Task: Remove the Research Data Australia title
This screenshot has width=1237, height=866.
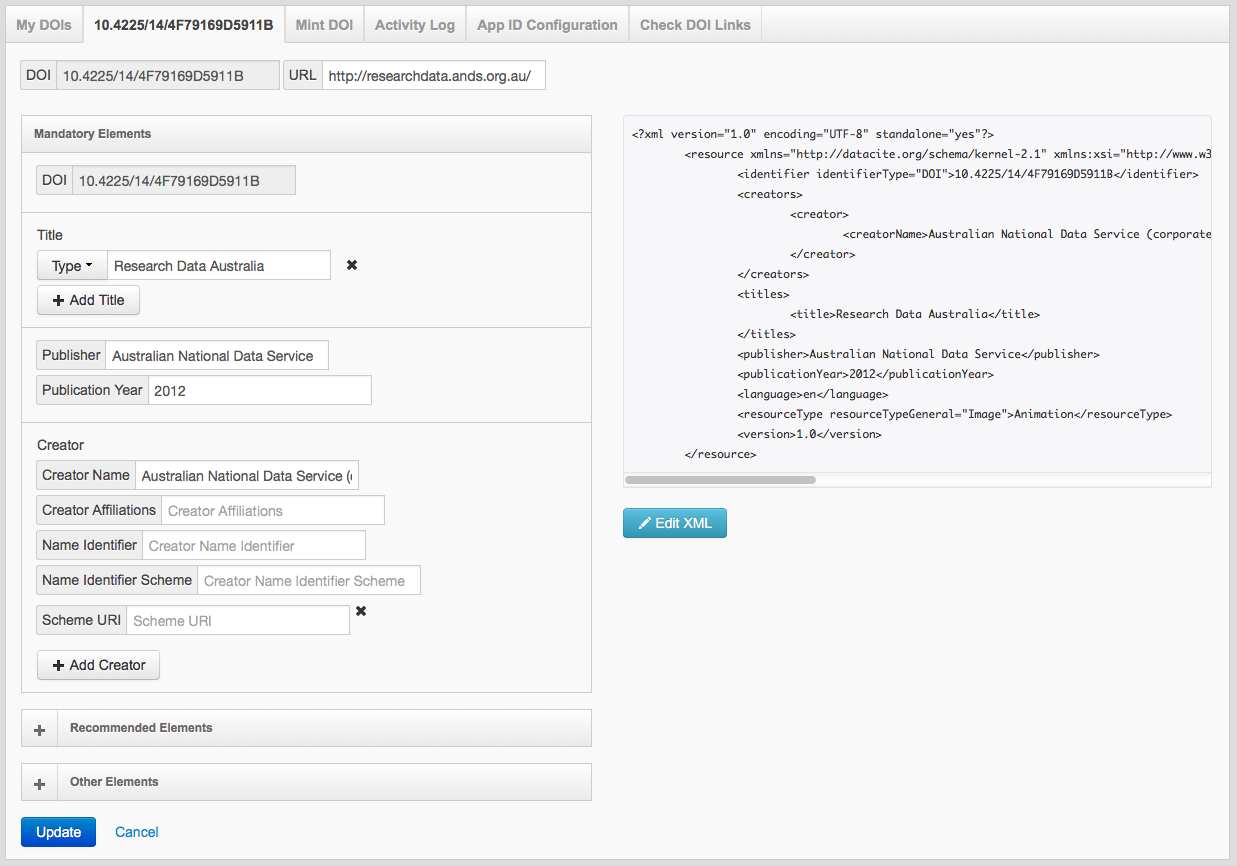Action: point(351,265)
